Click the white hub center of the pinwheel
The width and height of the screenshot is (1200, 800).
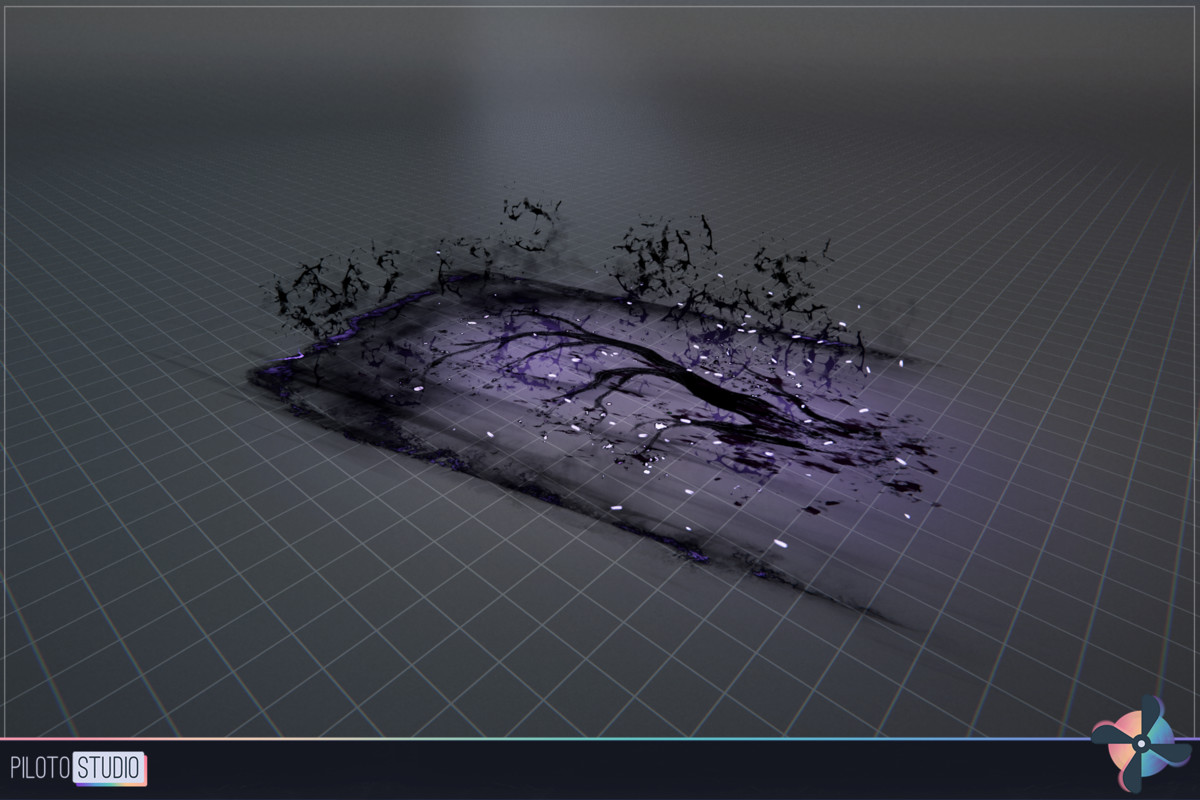click(1141, 743)
